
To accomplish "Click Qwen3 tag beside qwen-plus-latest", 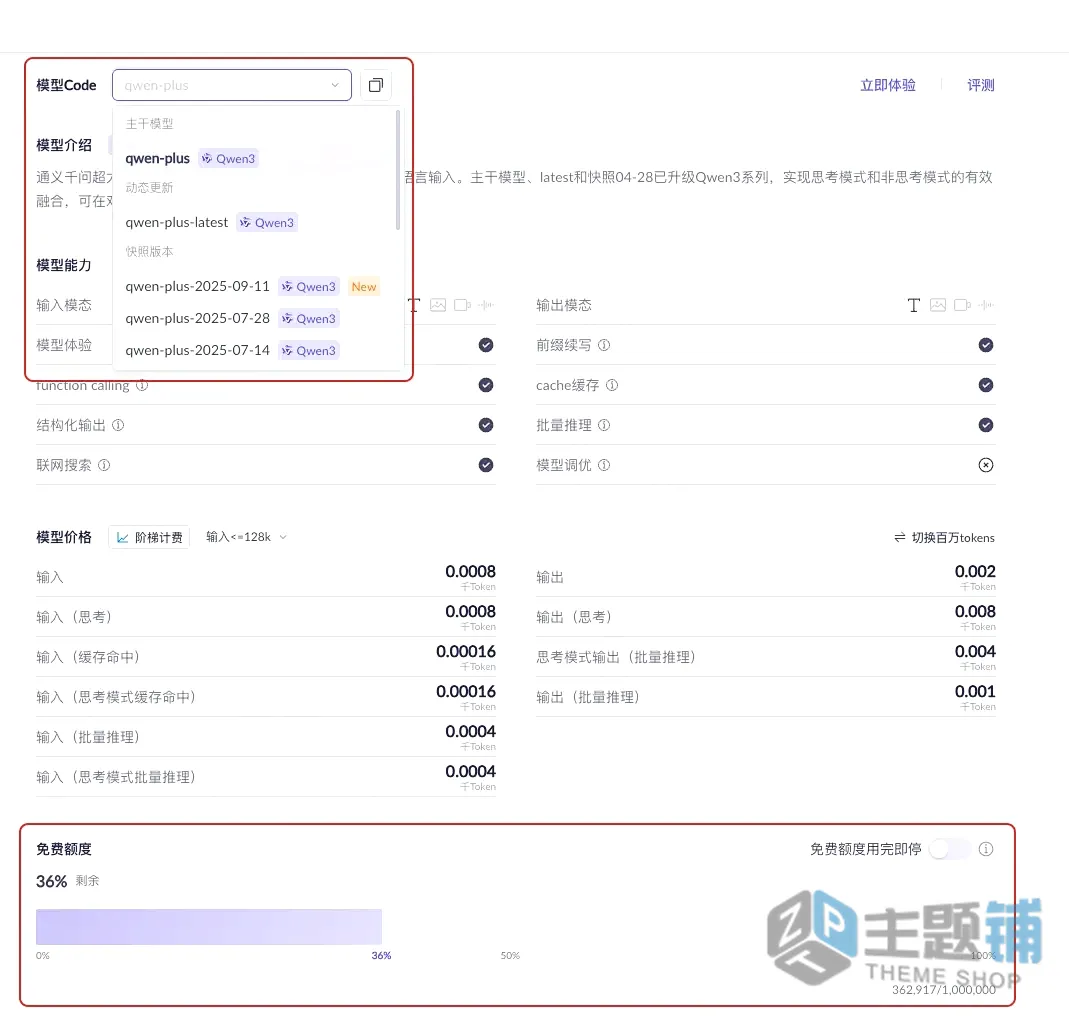I will tap(267, 223).
